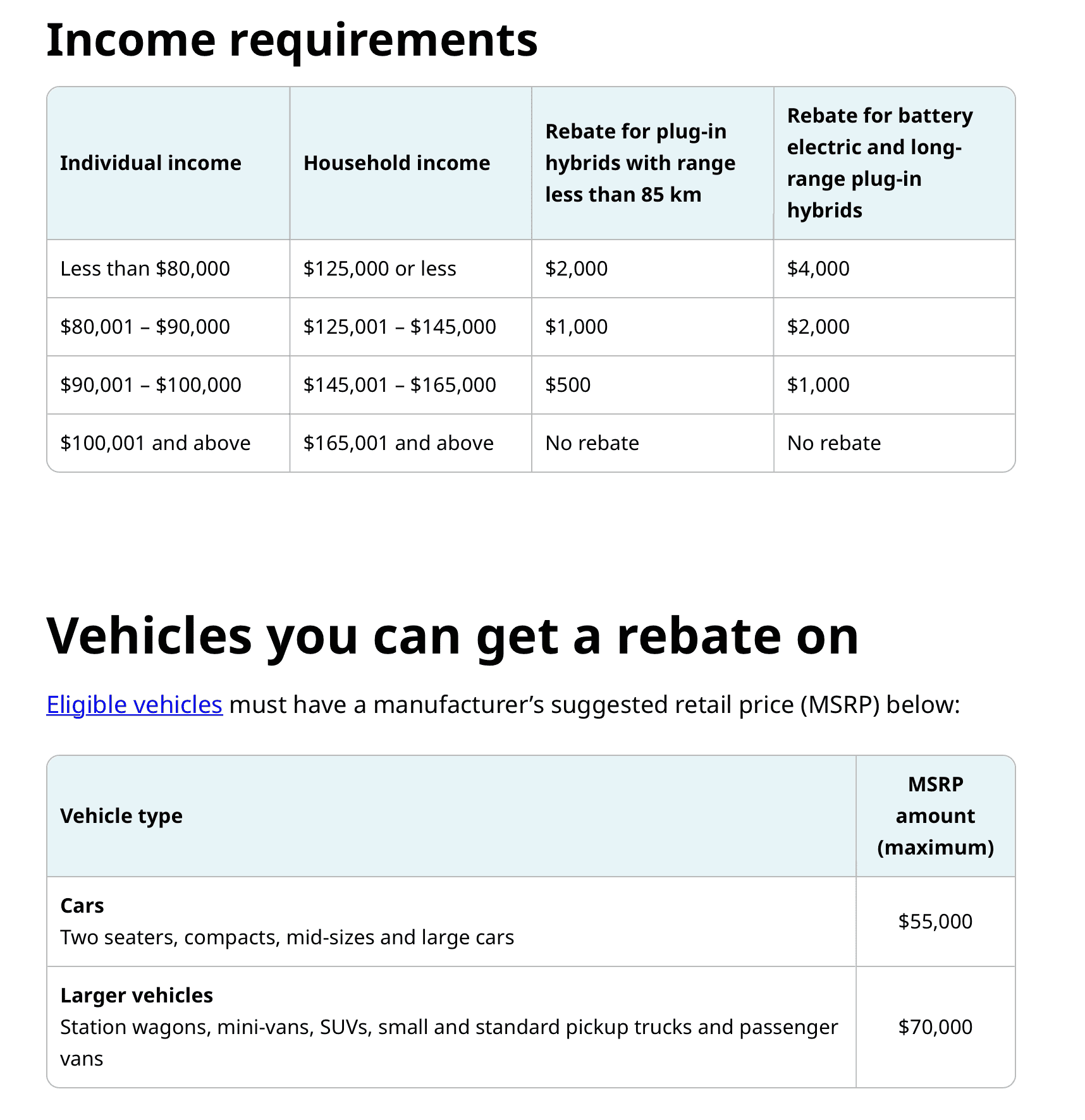Click the Income requirements heading

click(291, 40)
